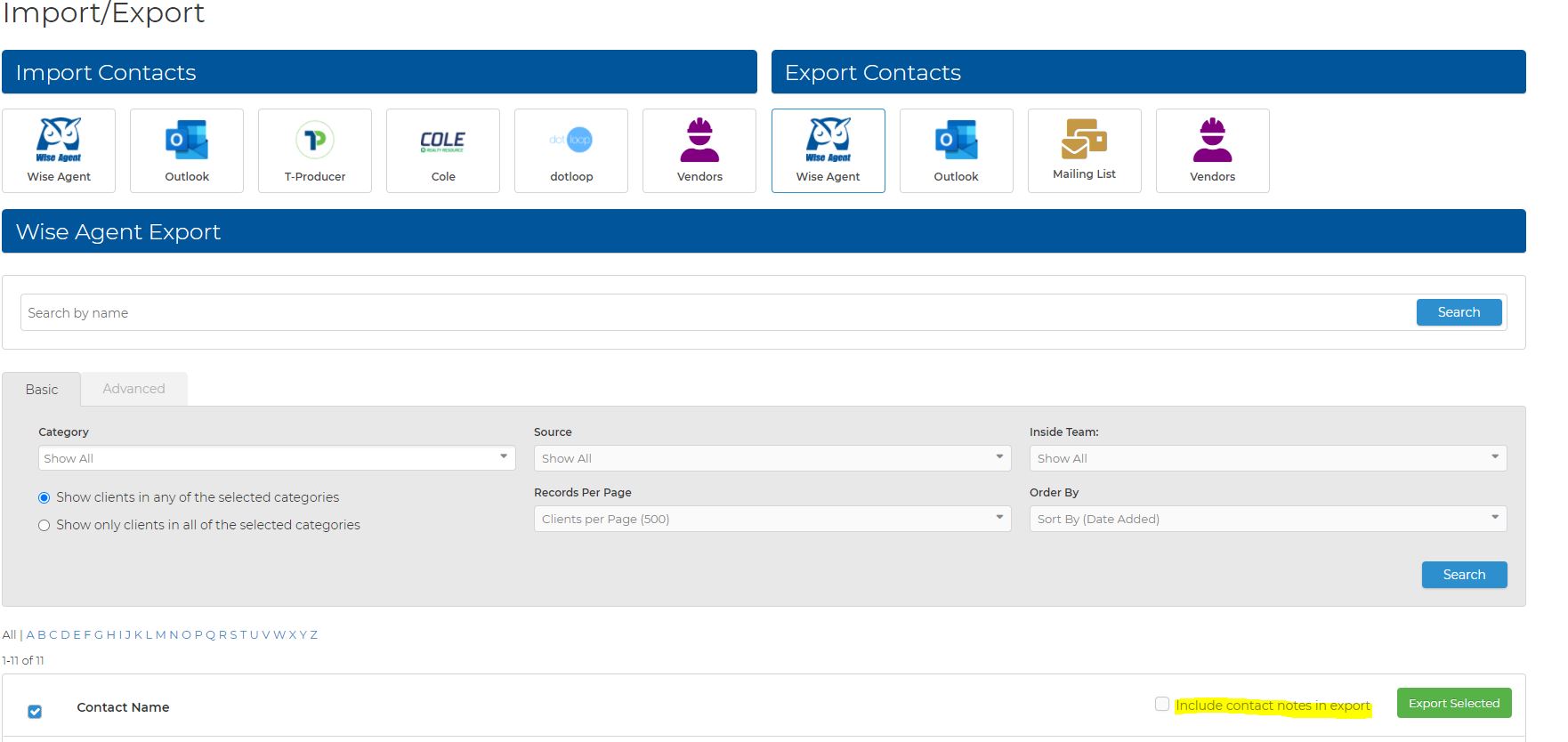This screenshot has width=1568, height=742.
Task: Filter contacts by letter B
Action: (42, 634)
